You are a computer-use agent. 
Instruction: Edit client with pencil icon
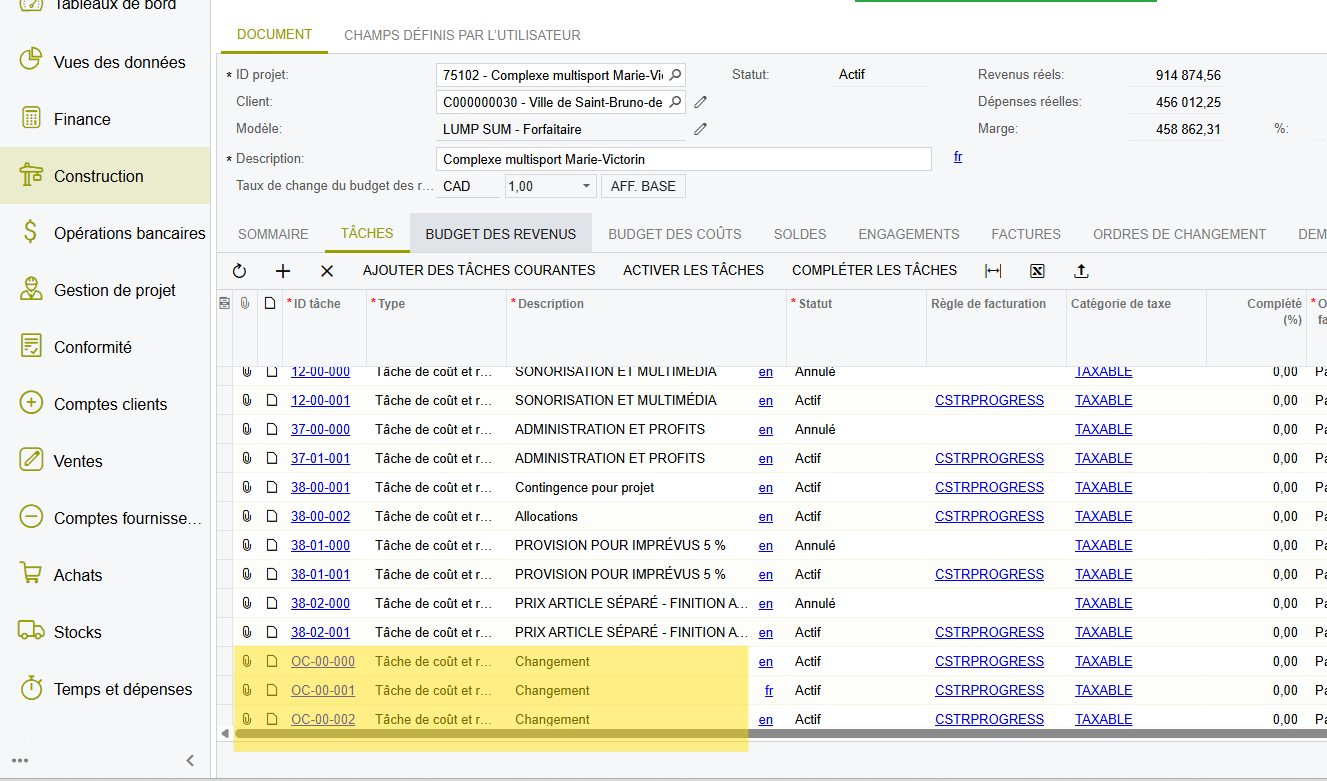click(x=701, y=102)
